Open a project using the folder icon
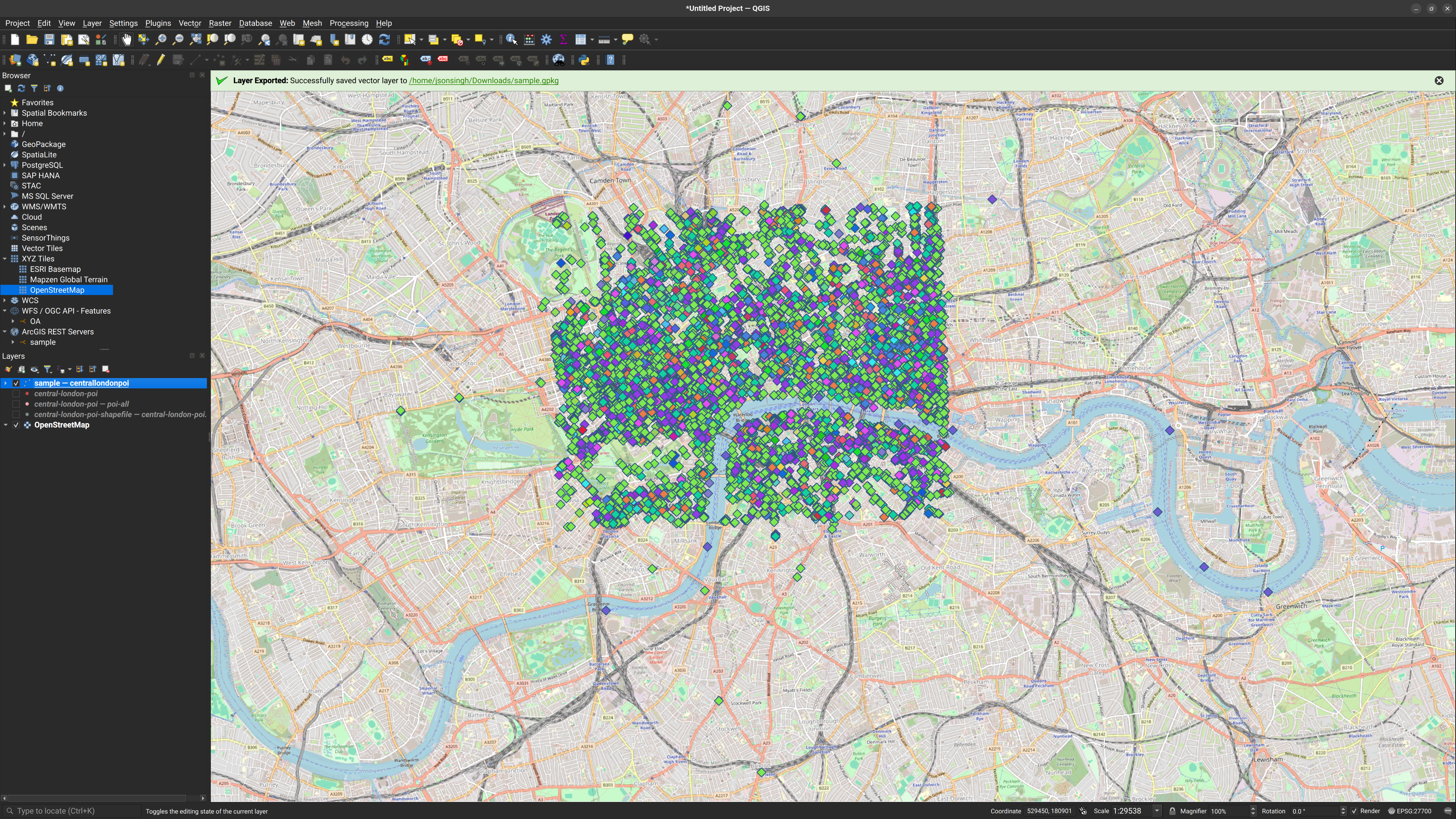 31,39
